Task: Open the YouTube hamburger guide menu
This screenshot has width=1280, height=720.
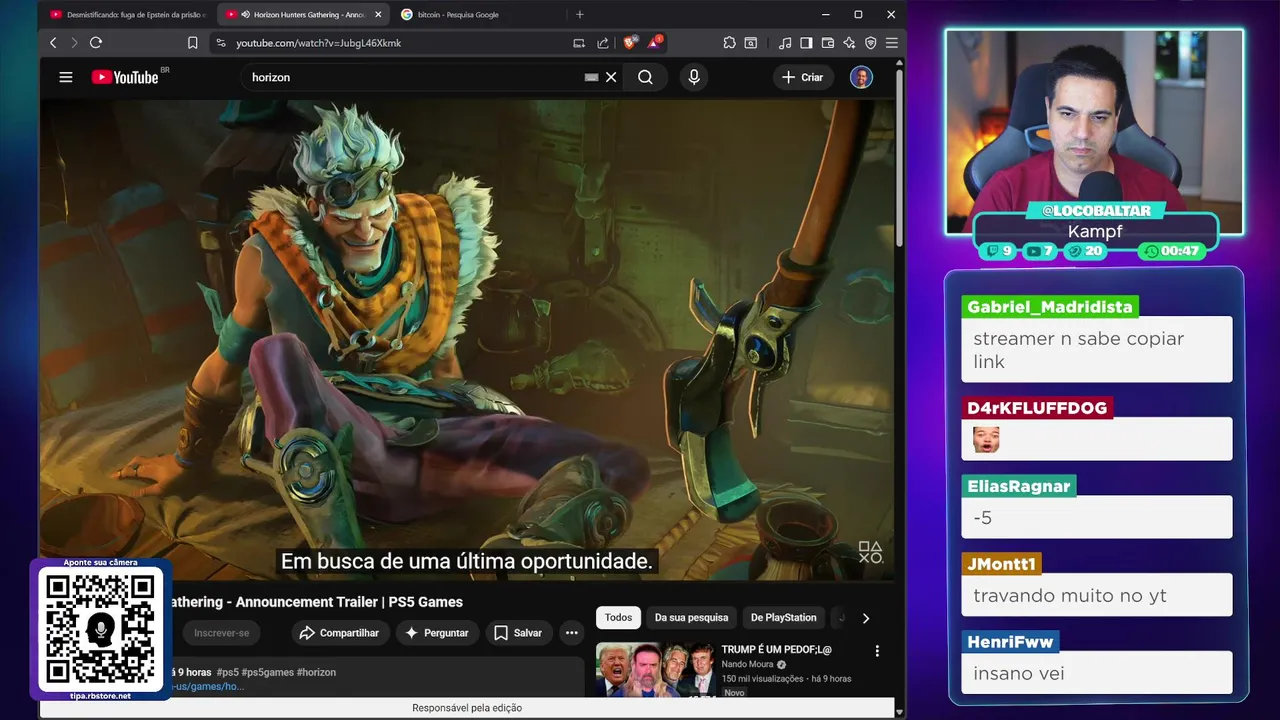Action: [x=66, y=77]
